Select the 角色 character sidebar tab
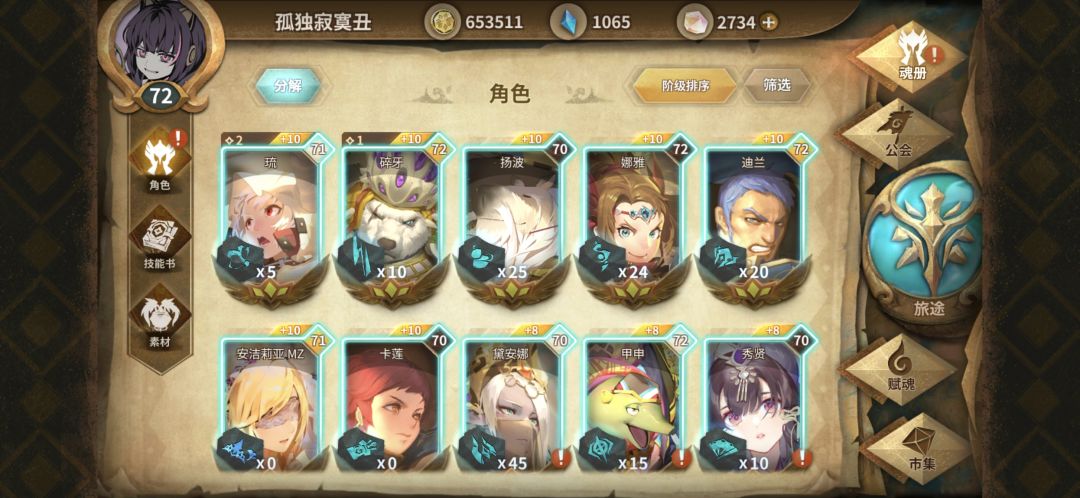This screenshot has width=1080, height=498. (160, 160)
